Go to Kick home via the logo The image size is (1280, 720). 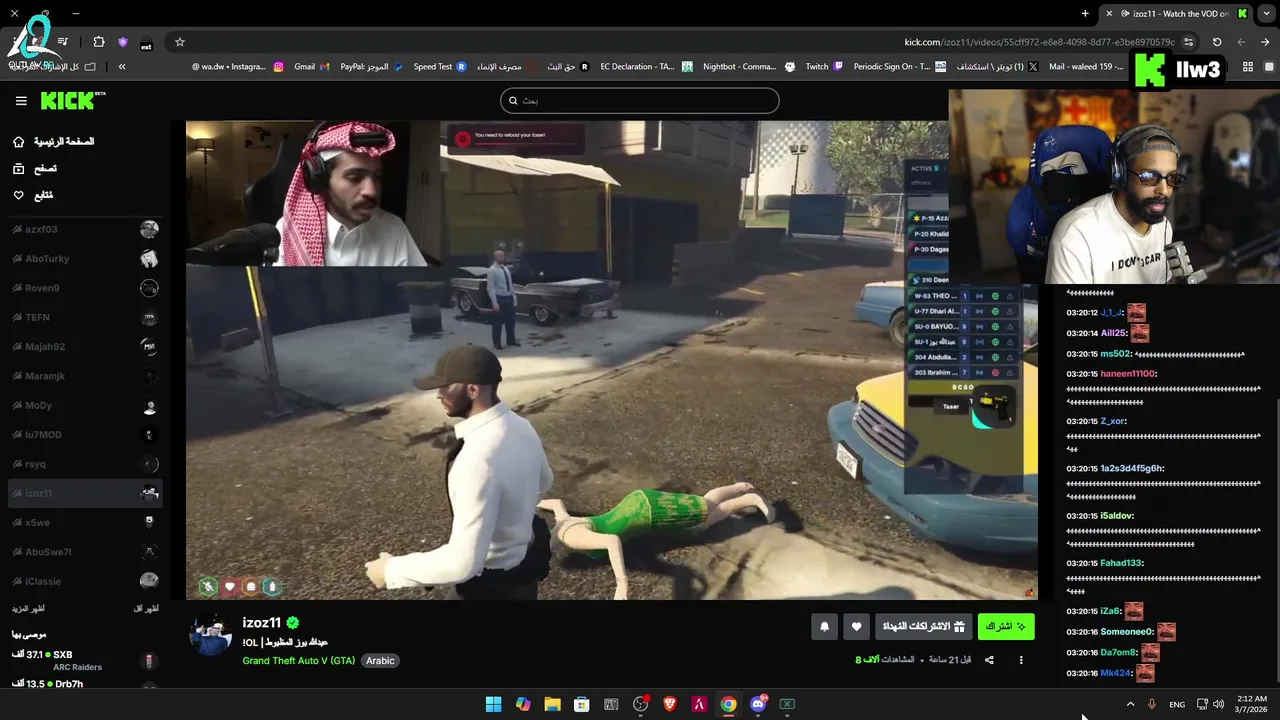click(x=72, y=100)
